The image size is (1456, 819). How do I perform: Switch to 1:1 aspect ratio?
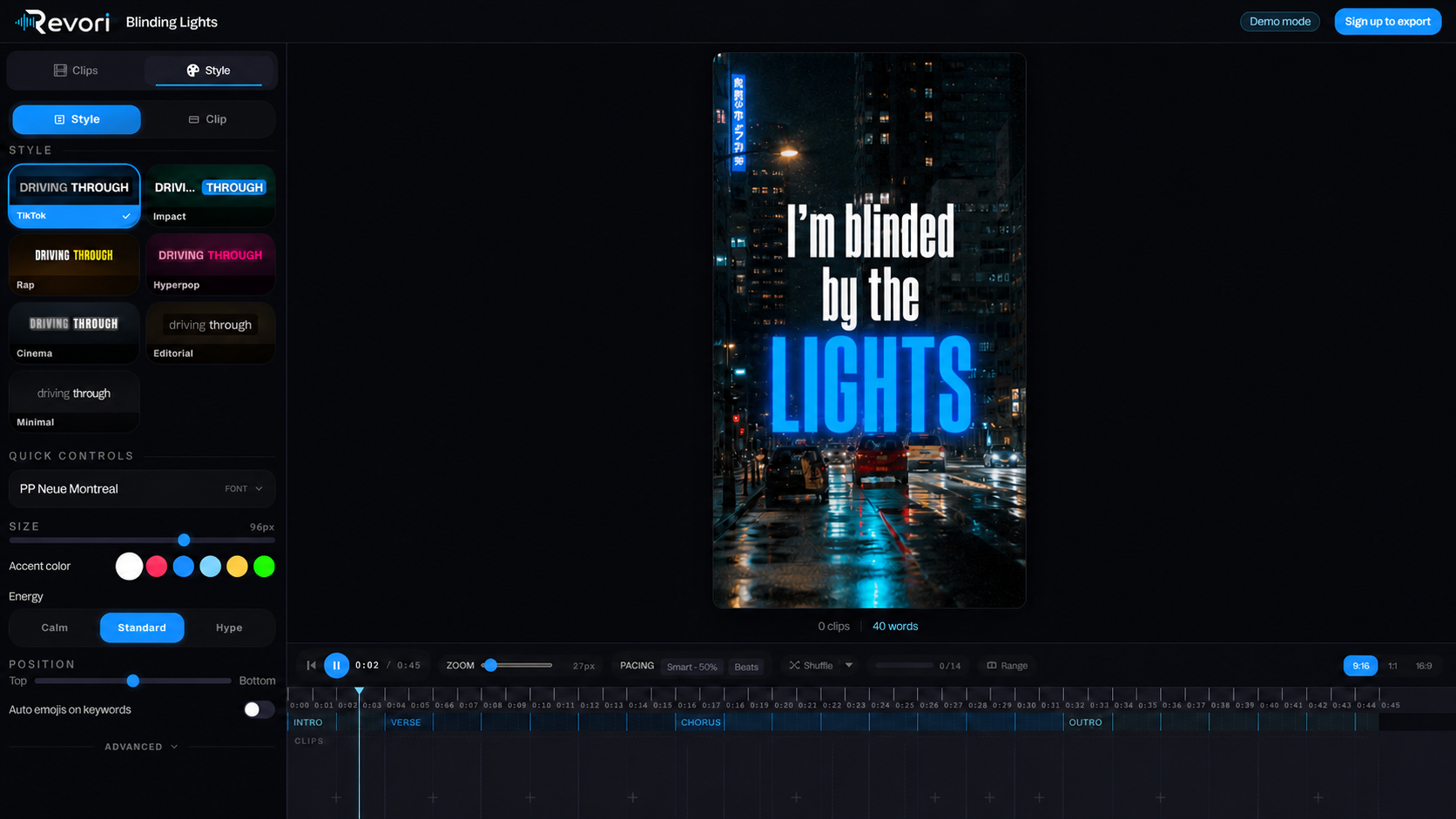[1392, 666]
